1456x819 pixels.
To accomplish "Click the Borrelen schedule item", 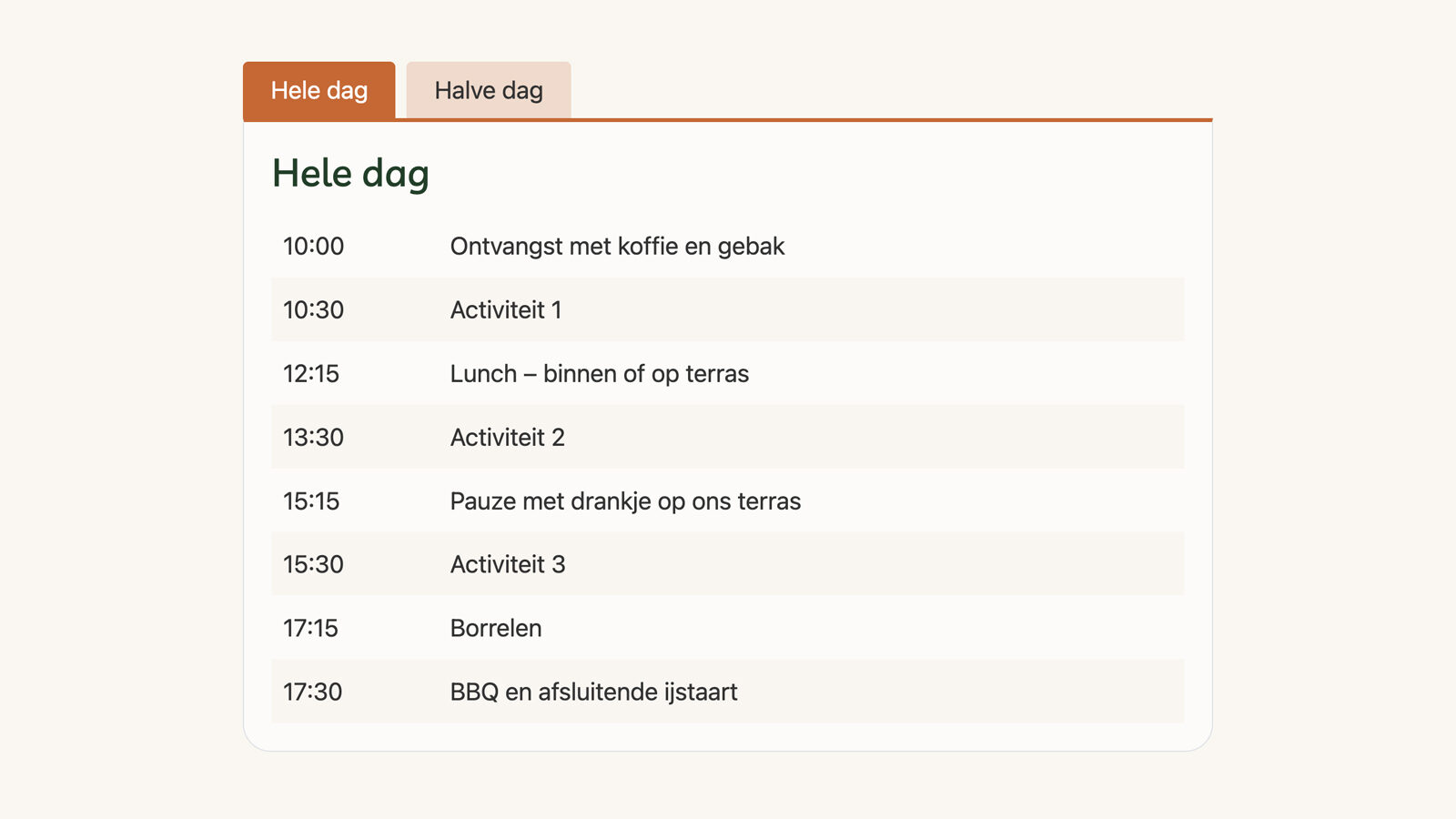I will coord(496,628).
